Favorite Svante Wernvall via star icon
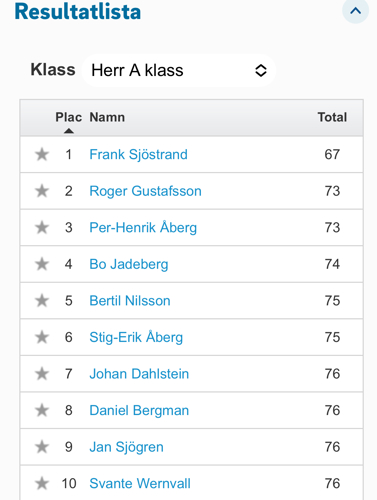The image size is (377, 500). (x=42, y=483)
